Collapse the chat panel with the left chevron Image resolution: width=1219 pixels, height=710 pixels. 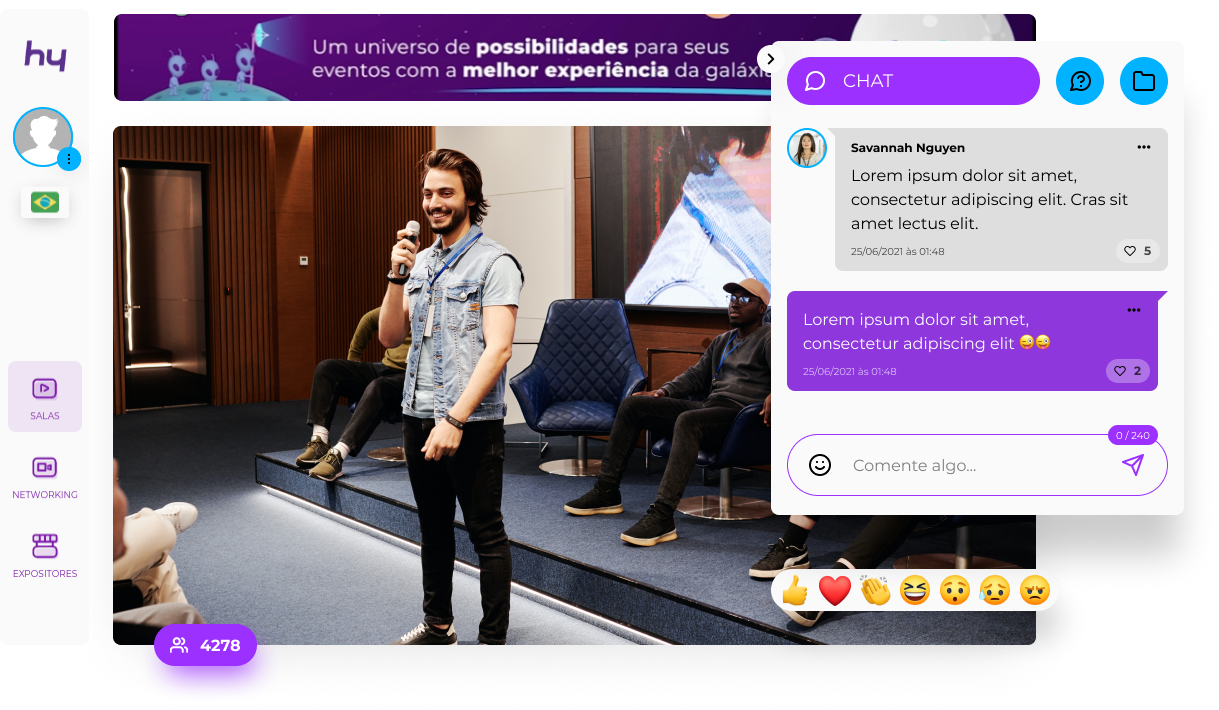(x=770, y=59)
